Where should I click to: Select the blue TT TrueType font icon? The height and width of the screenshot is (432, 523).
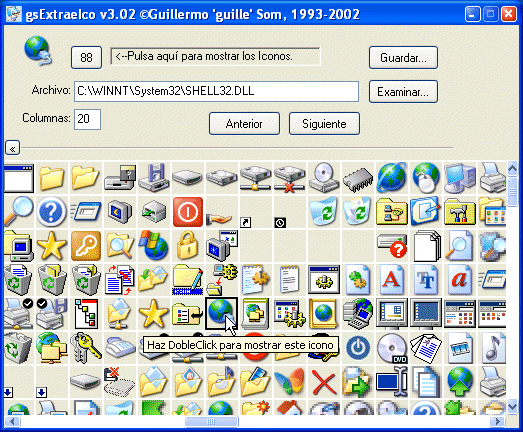pyautogui.click(x=426, y=279)
